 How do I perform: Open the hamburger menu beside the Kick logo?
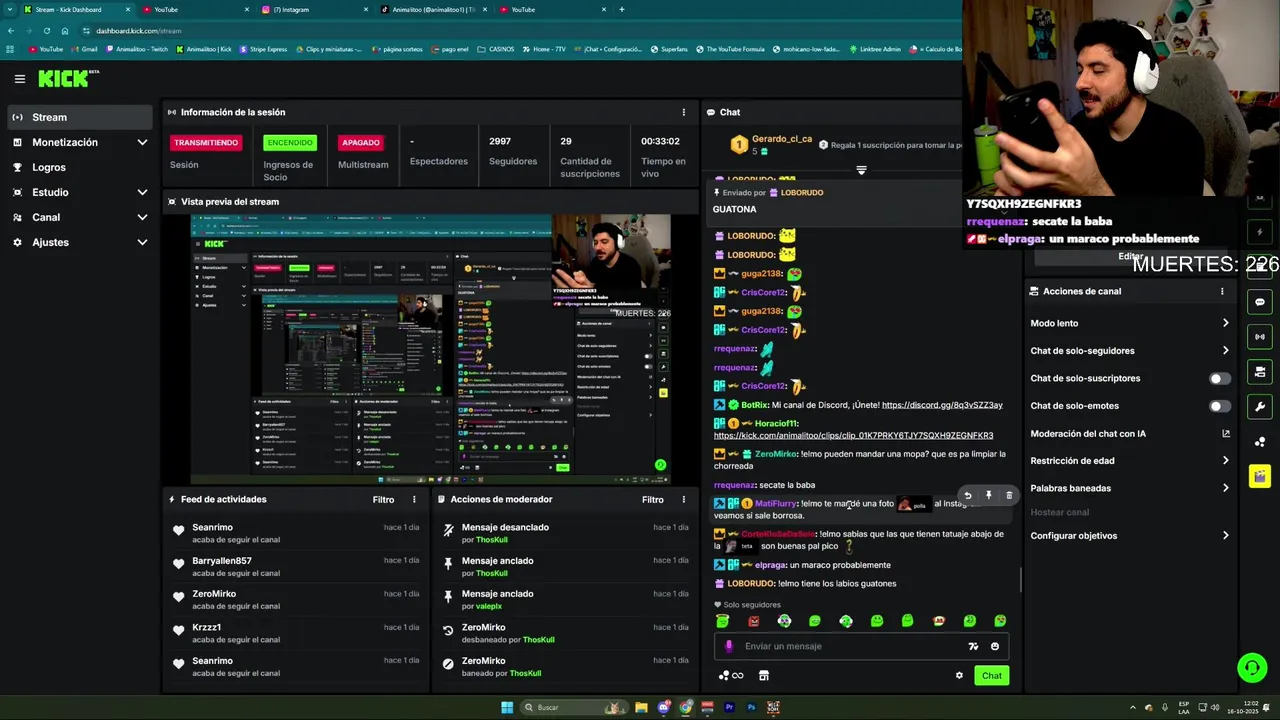pos(19,79)
